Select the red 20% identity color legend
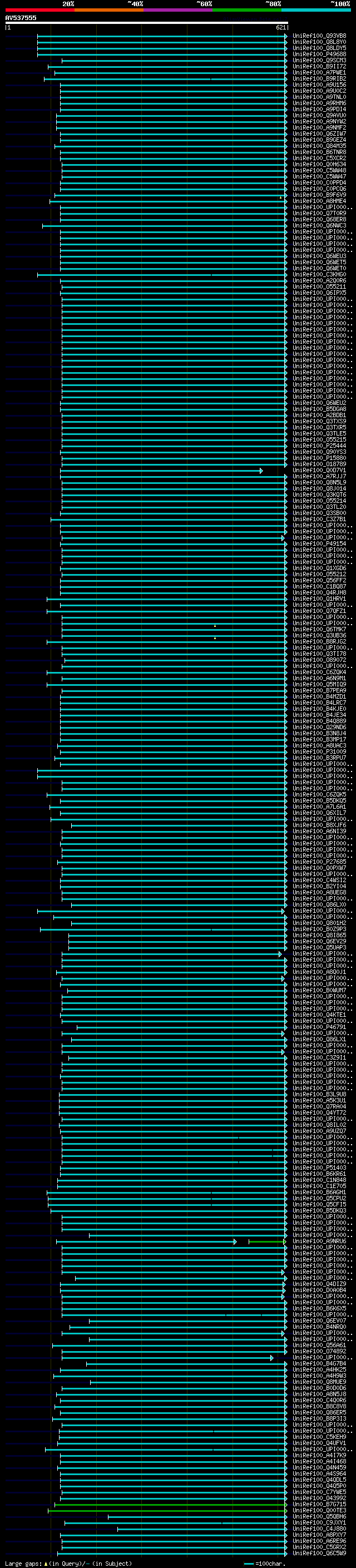The width and height of the screenshot is (356, 1568). pyautogui.click(x=39, y=10)
